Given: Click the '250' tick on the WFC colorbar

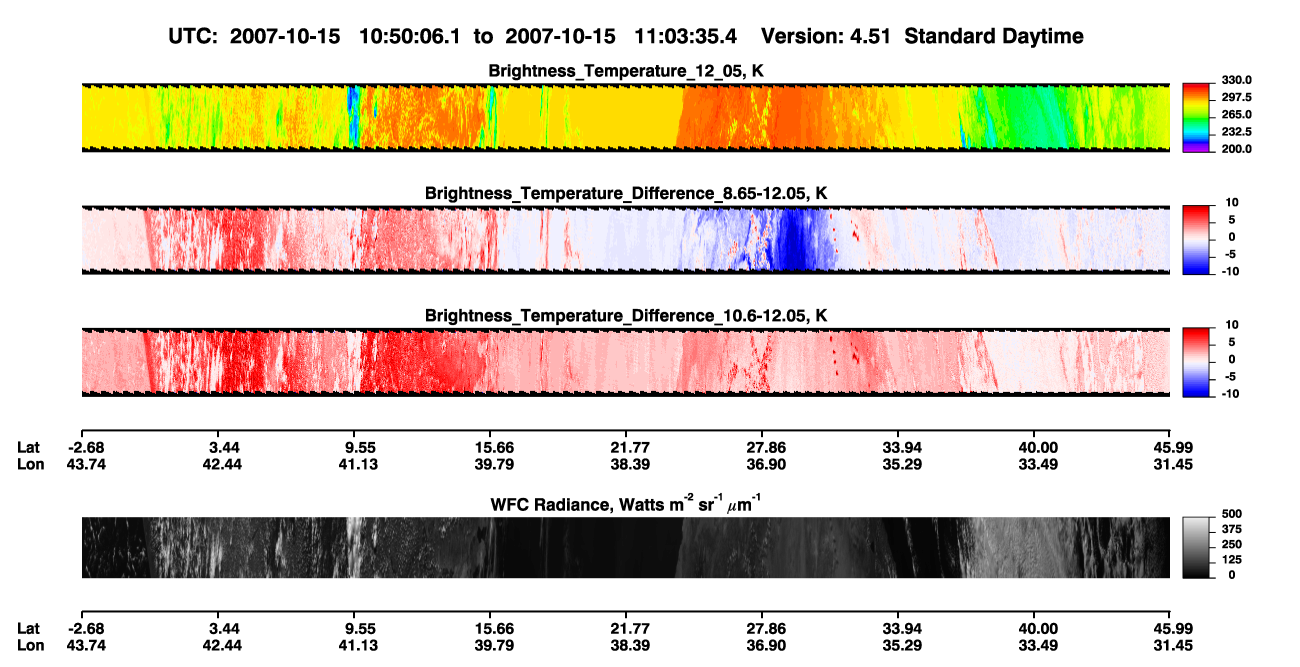Looking at the screenshot, I should 1230,546.
